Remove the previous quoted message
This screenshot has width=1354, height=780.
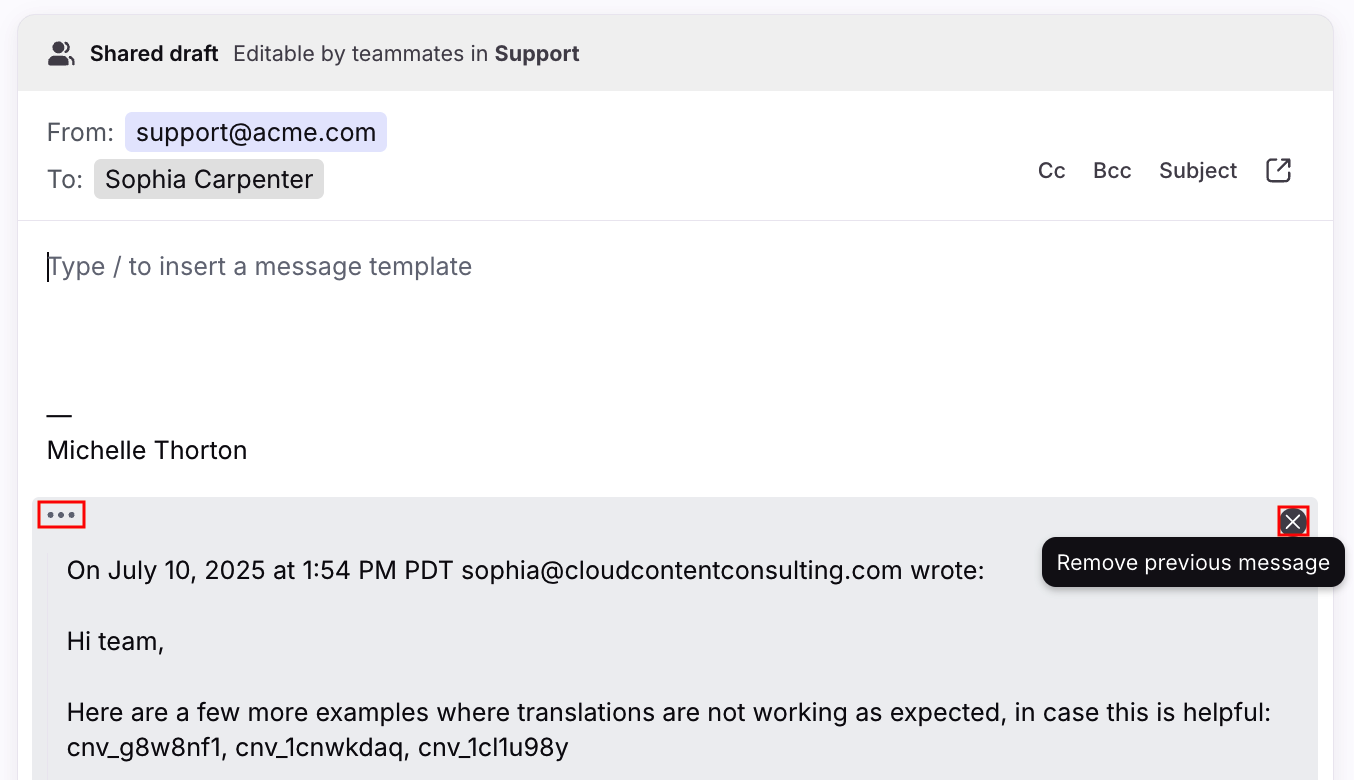pyautogui.click(x=1293, y=521)
